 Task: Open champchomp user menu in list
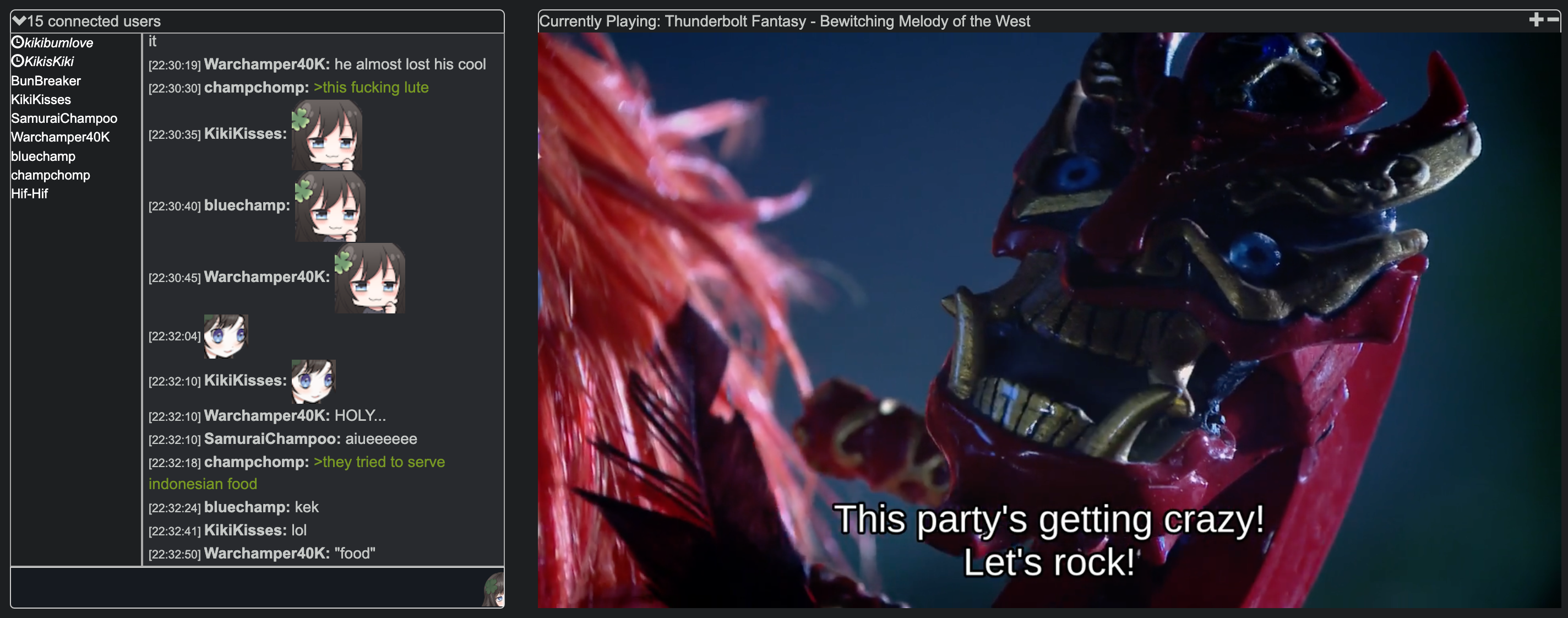pos(51,175)
